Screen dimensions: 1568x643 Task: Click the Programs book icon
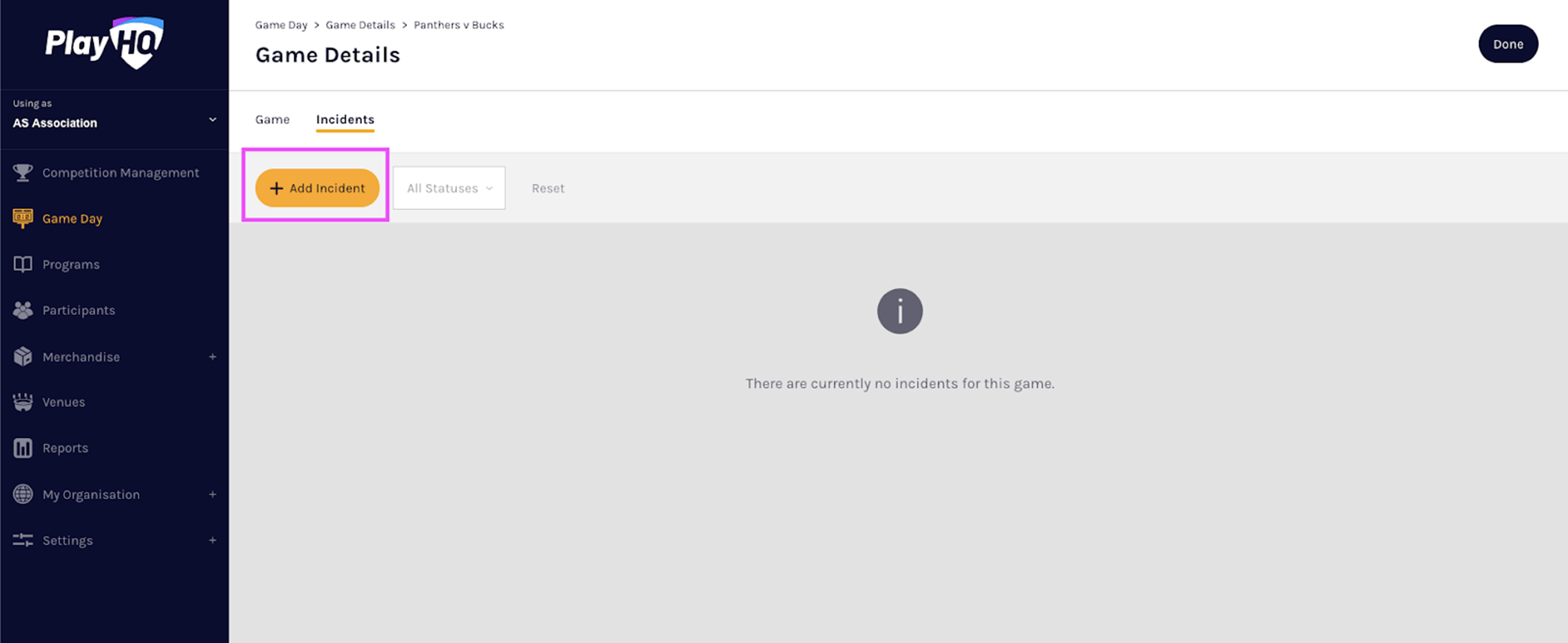(x=23, y=264)
